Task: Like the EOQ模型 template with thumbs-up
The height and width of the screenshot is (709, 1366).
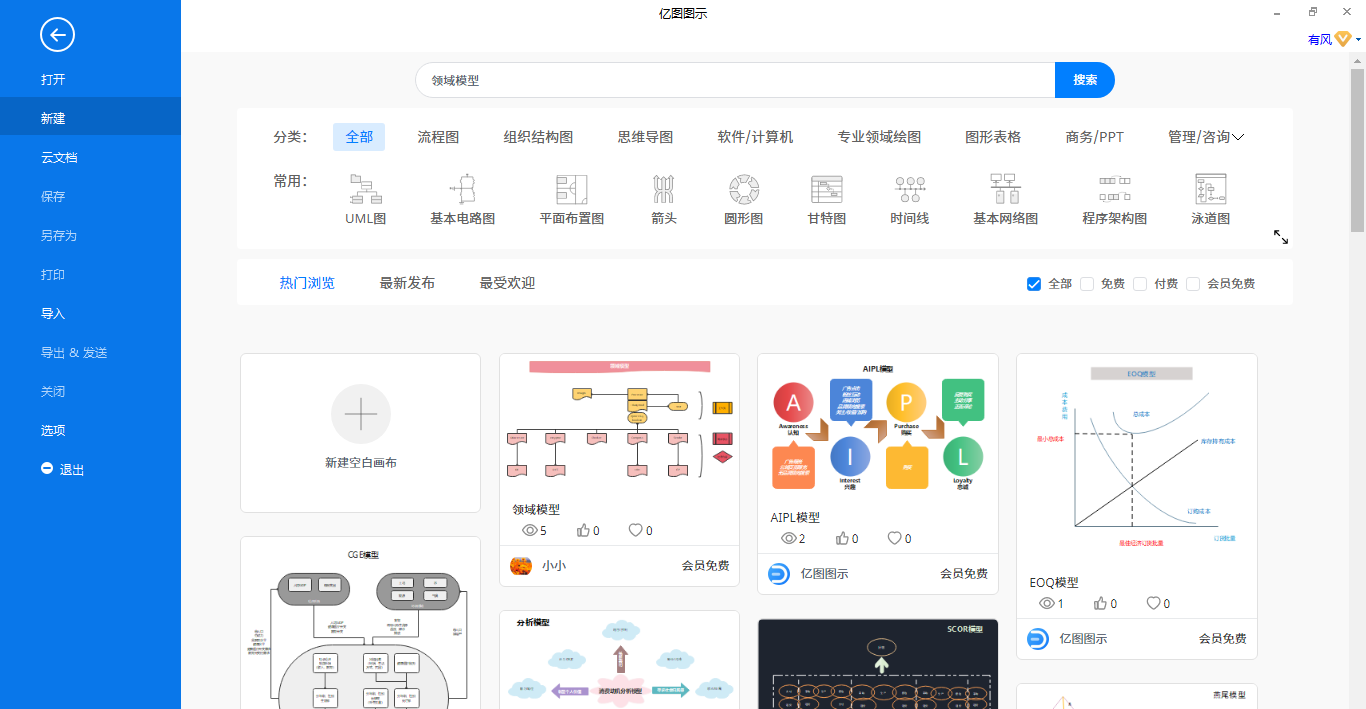Action: [1100, 603]
